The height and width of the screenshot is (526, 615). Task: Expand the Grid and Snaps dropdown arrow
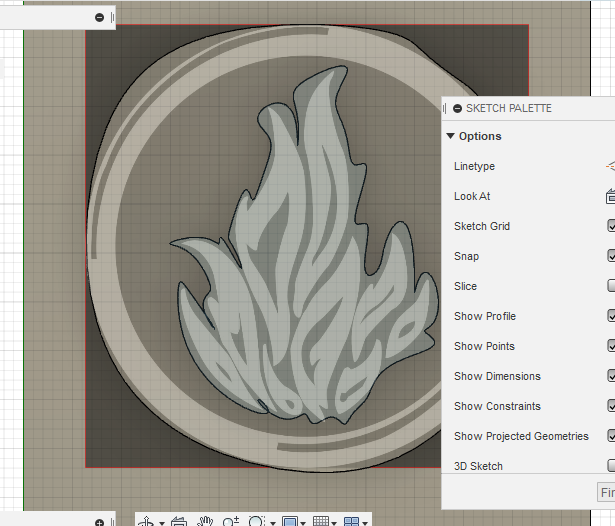[x=334, y=523]
